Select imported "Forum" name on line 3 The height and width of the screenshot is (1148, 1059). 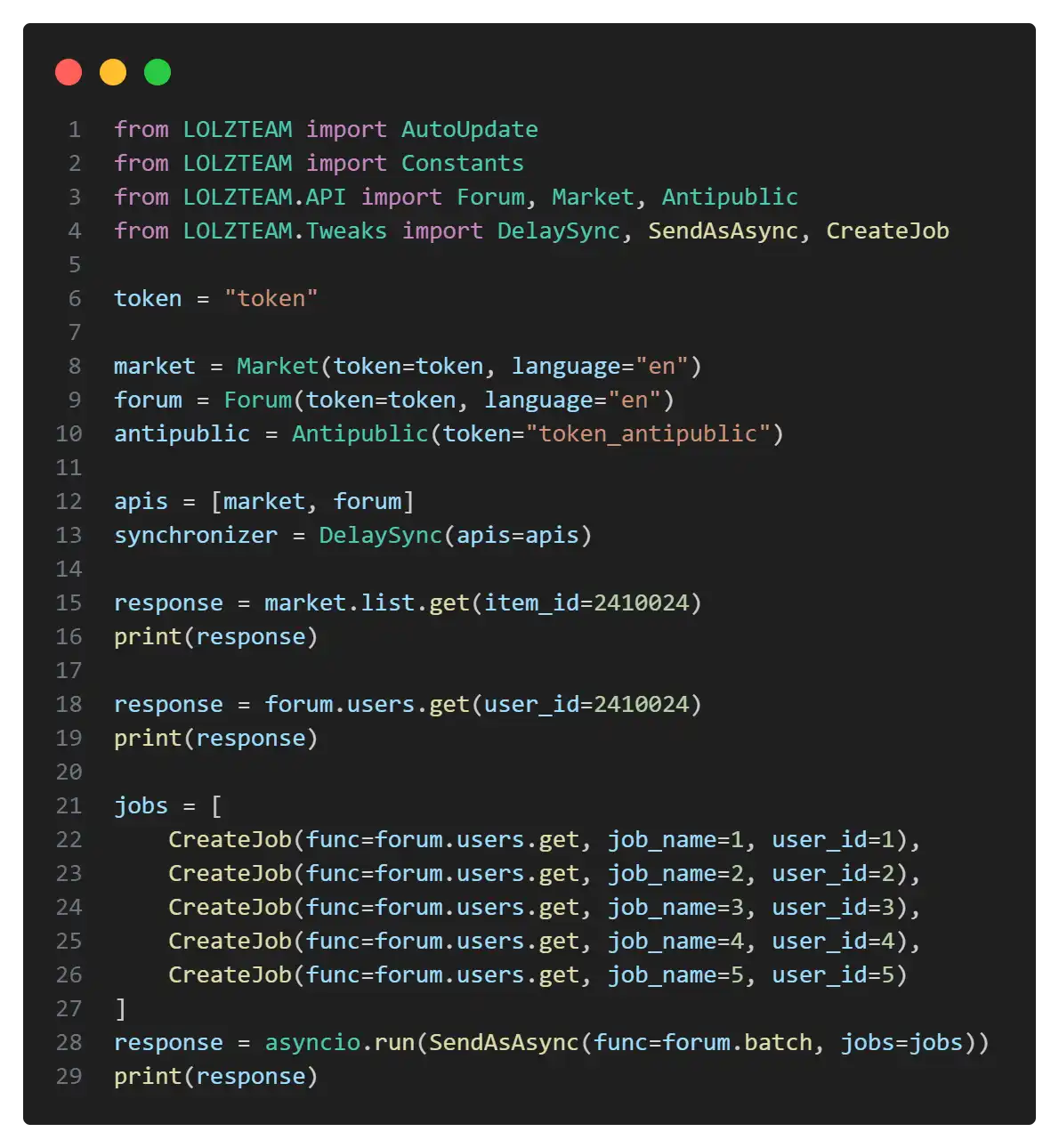point(490,198)
